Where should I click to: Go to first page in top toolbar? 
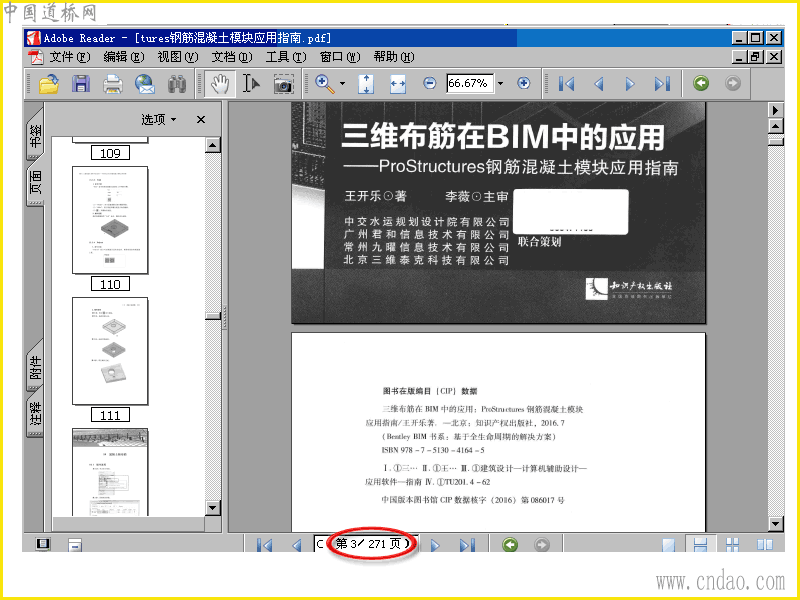pos(566,84)
